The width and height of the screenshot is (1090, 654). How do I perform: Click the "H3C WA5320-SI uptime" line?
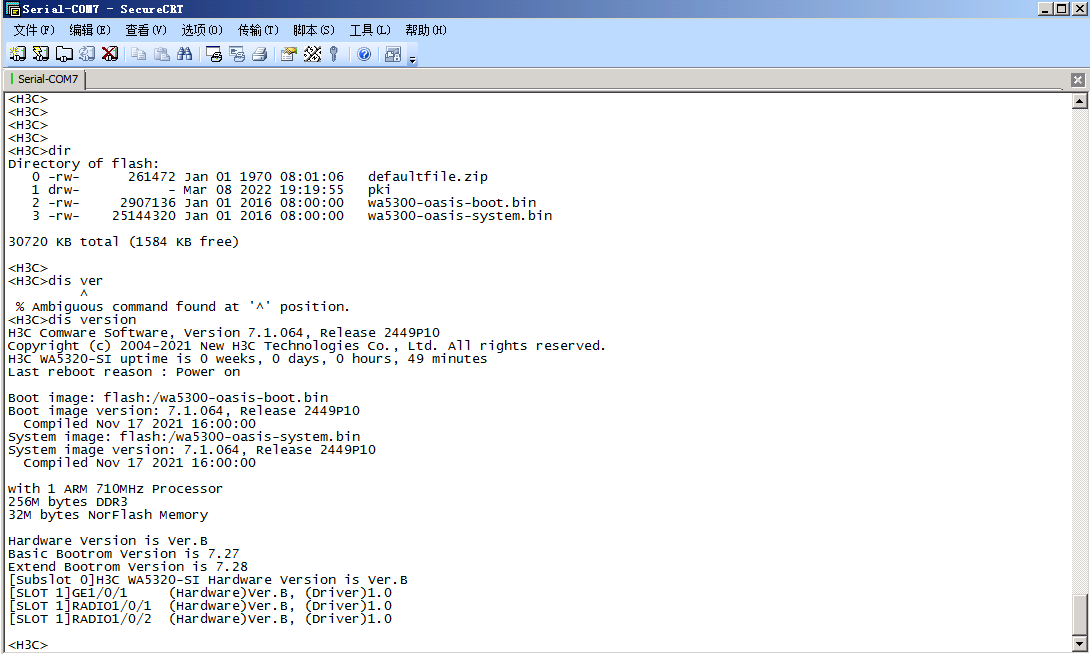coord(247,359)
